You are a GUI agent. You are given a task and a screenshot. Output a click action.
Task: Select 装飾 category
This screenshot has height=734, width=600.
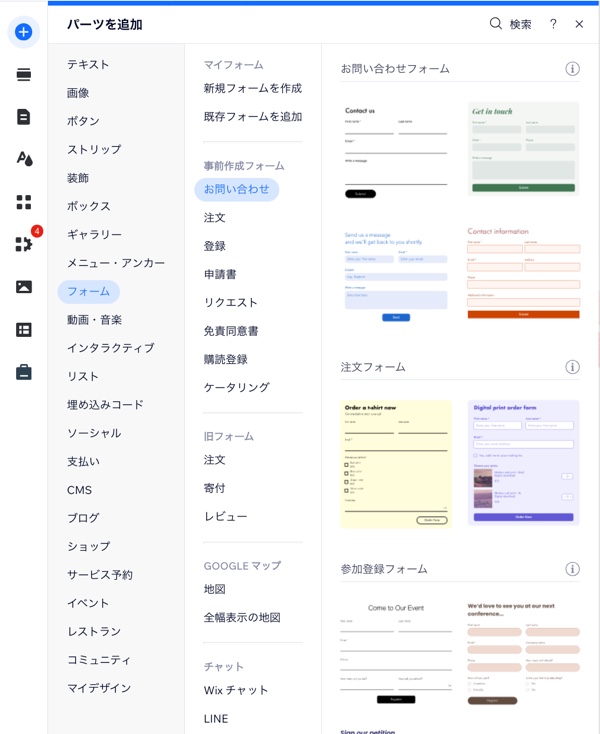click(78, 178)
